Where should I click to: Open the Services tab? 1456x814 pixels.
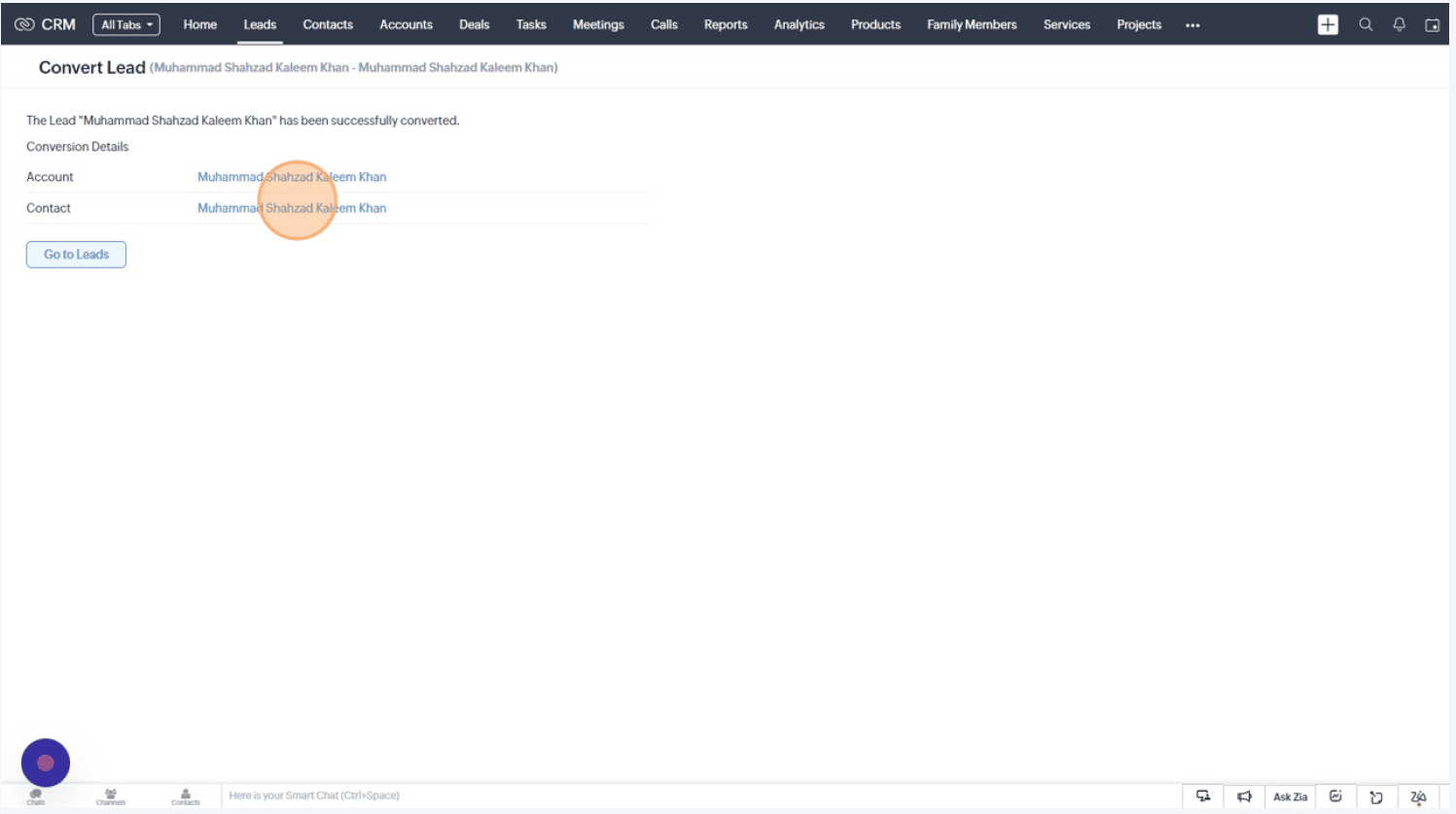pos(1067,24)
